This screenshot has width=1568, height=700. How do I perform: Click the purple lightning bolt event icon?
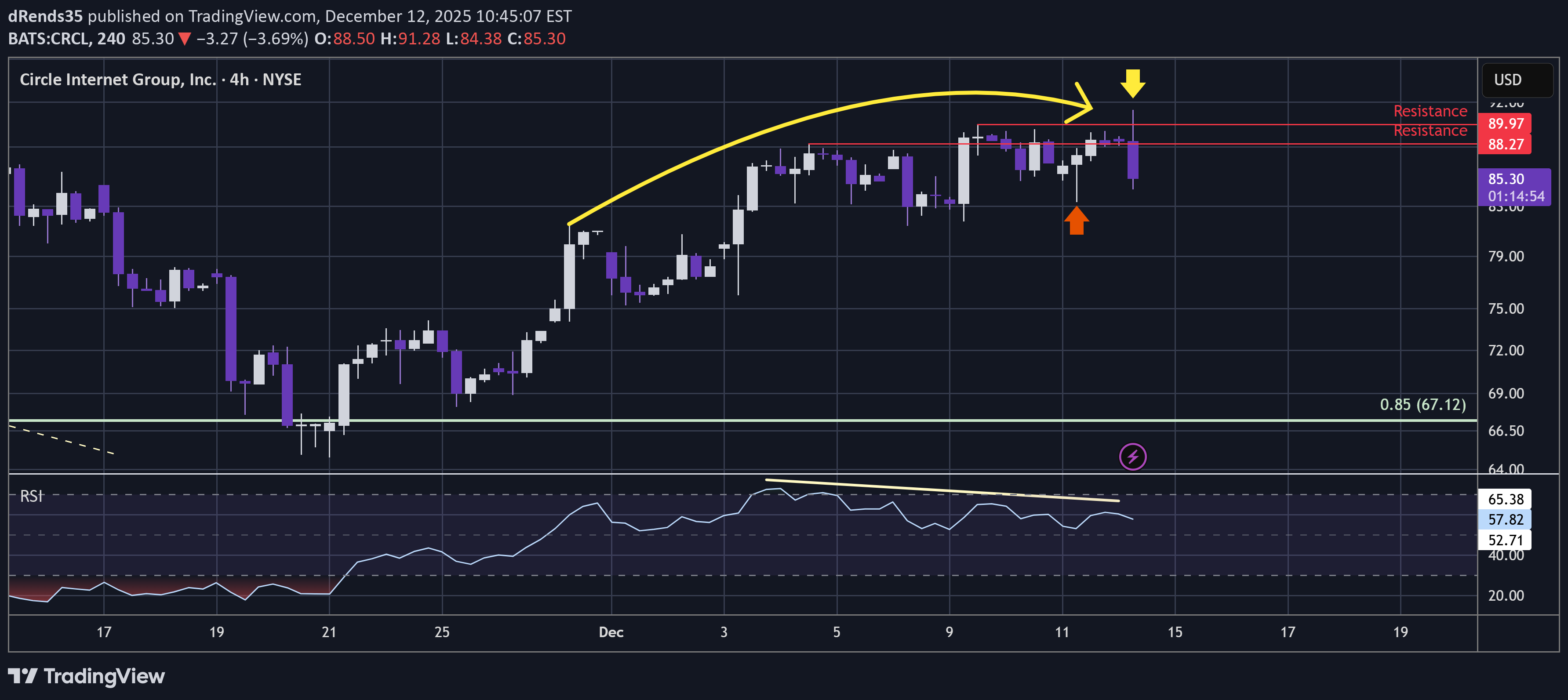click(x=1132, y=457)
